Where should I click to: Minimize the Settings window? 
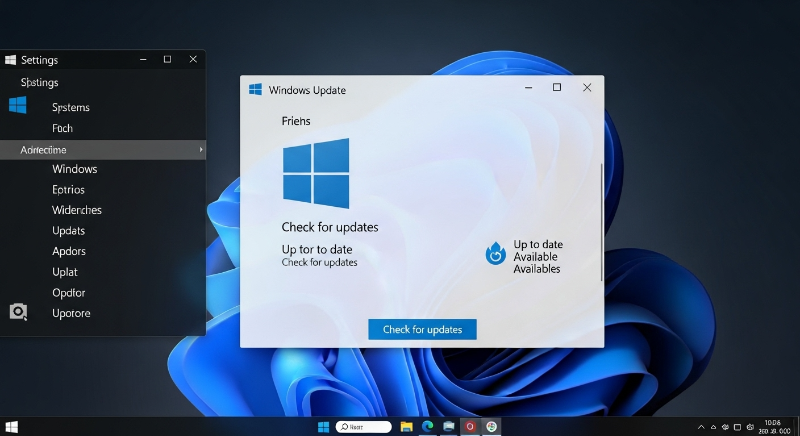[x=143, y=60]
